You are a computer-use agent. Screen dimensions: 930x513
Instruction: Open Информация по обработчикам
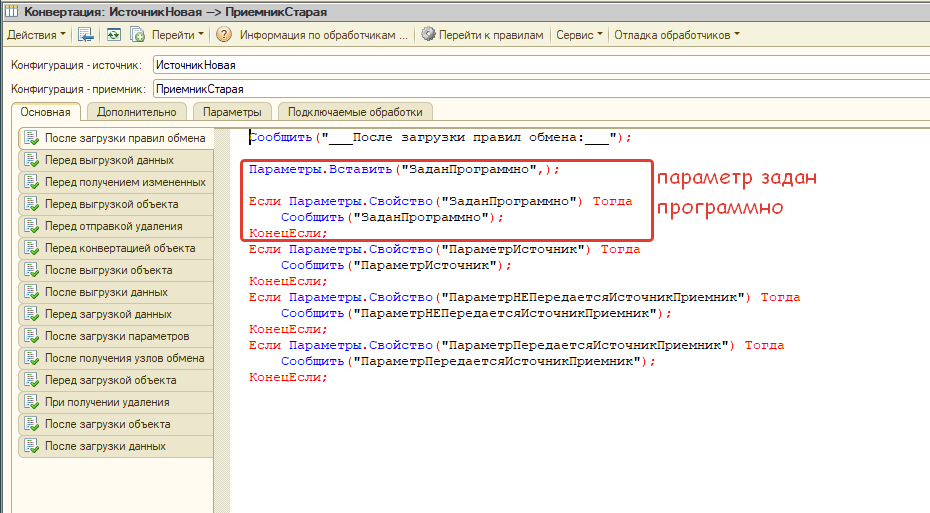(323, 35)
